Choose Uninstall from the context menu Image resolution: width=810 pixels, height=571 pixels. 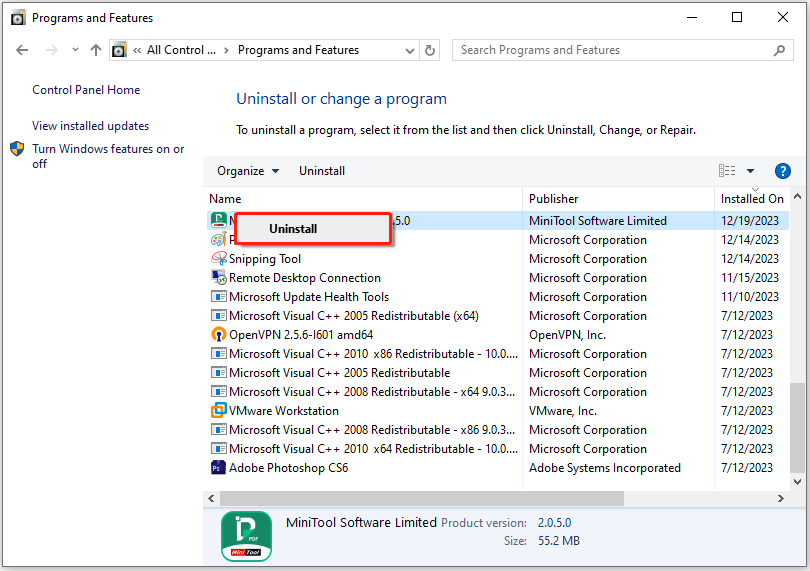(313, 229)
